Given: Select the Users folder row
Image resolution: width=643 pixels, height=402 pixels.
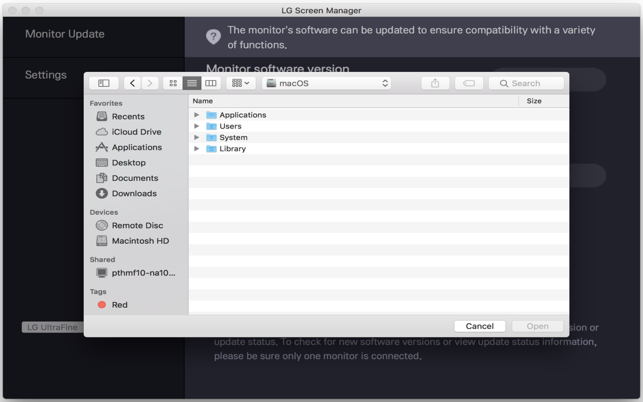Looking at the screenshot, I should point(379,126).
